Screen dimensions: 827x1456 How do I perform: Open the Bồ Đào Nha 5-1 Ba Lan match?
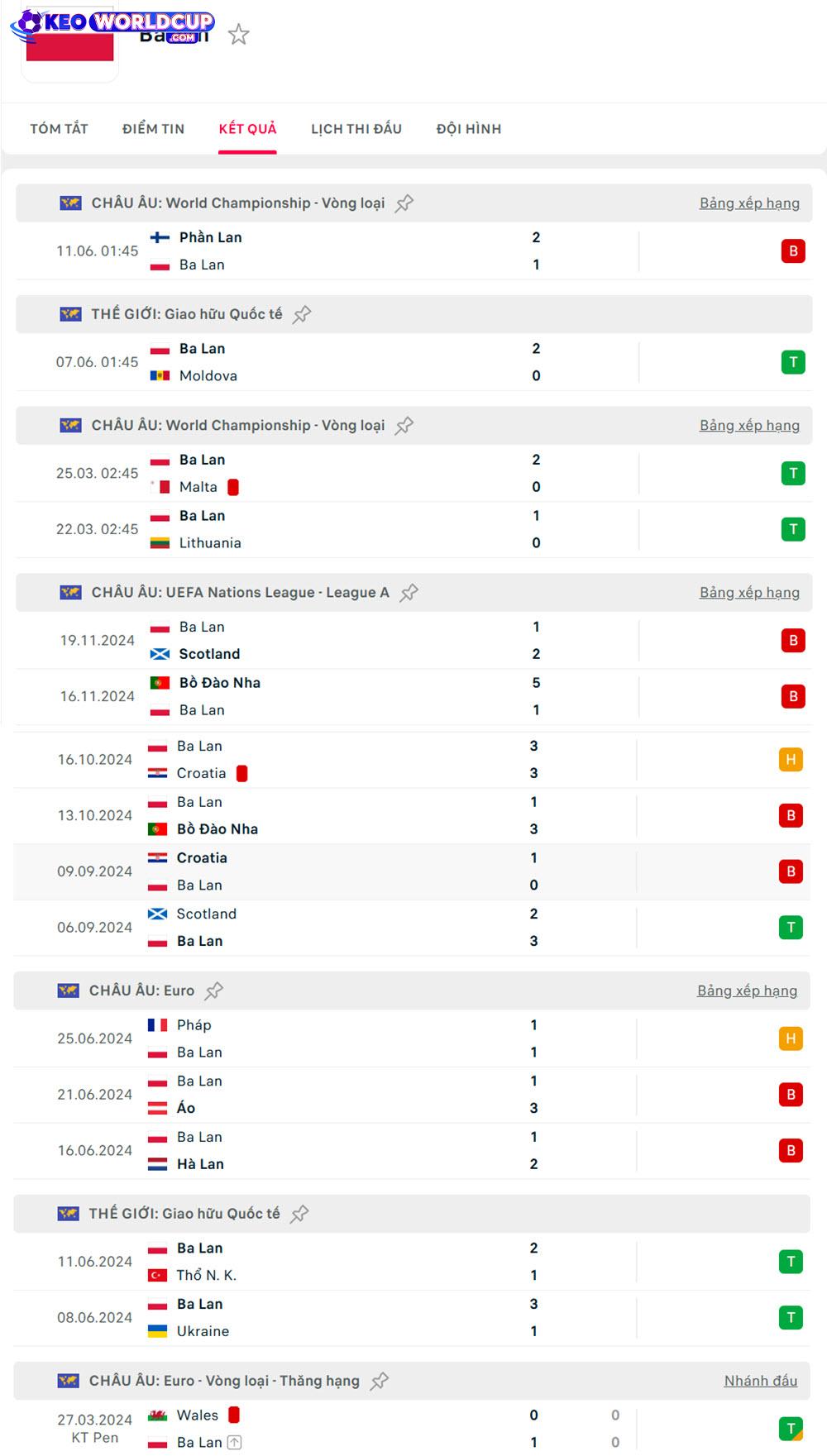413,696
